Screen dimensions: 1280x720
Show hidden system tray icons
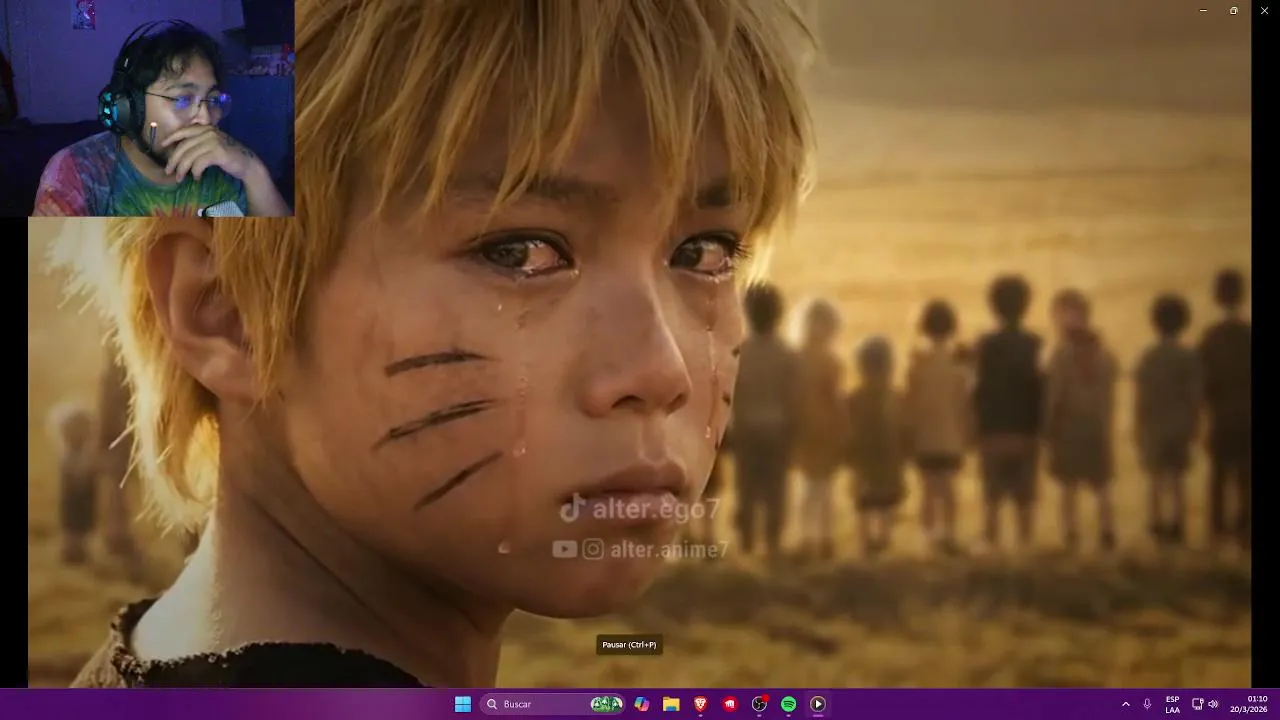[x=1125, y=704]
